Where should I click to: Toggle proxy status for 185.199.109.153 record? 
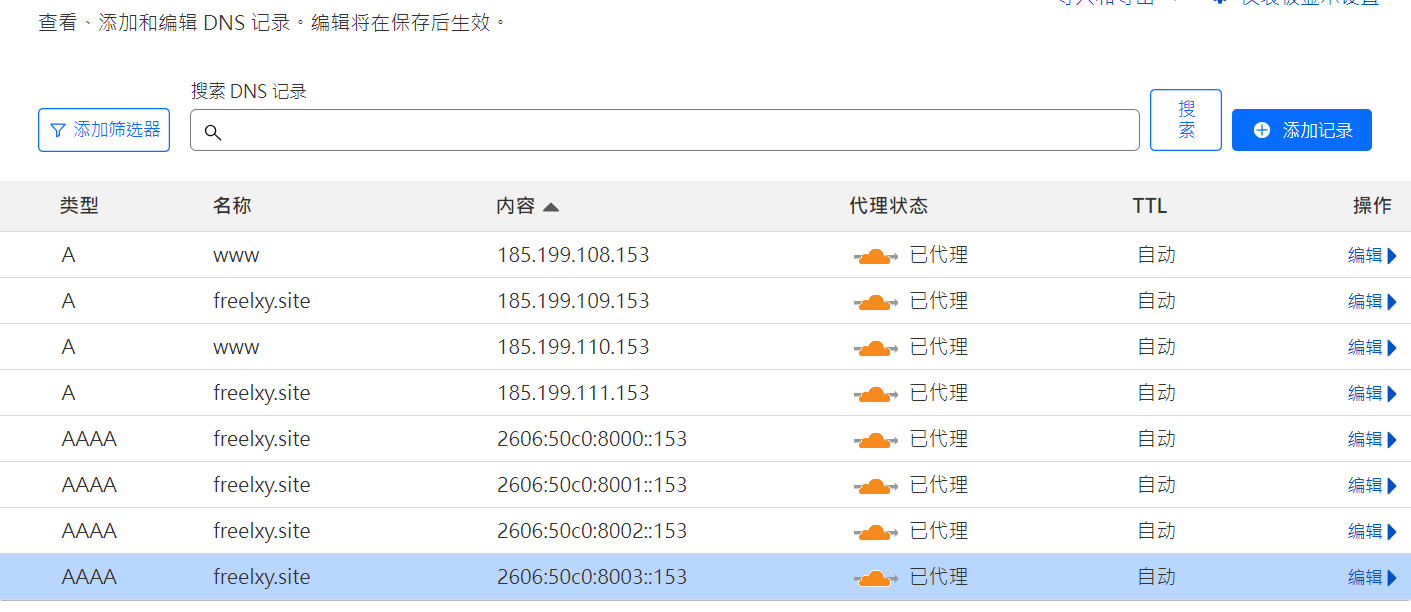pyautogui.click(x=875, y=301)
